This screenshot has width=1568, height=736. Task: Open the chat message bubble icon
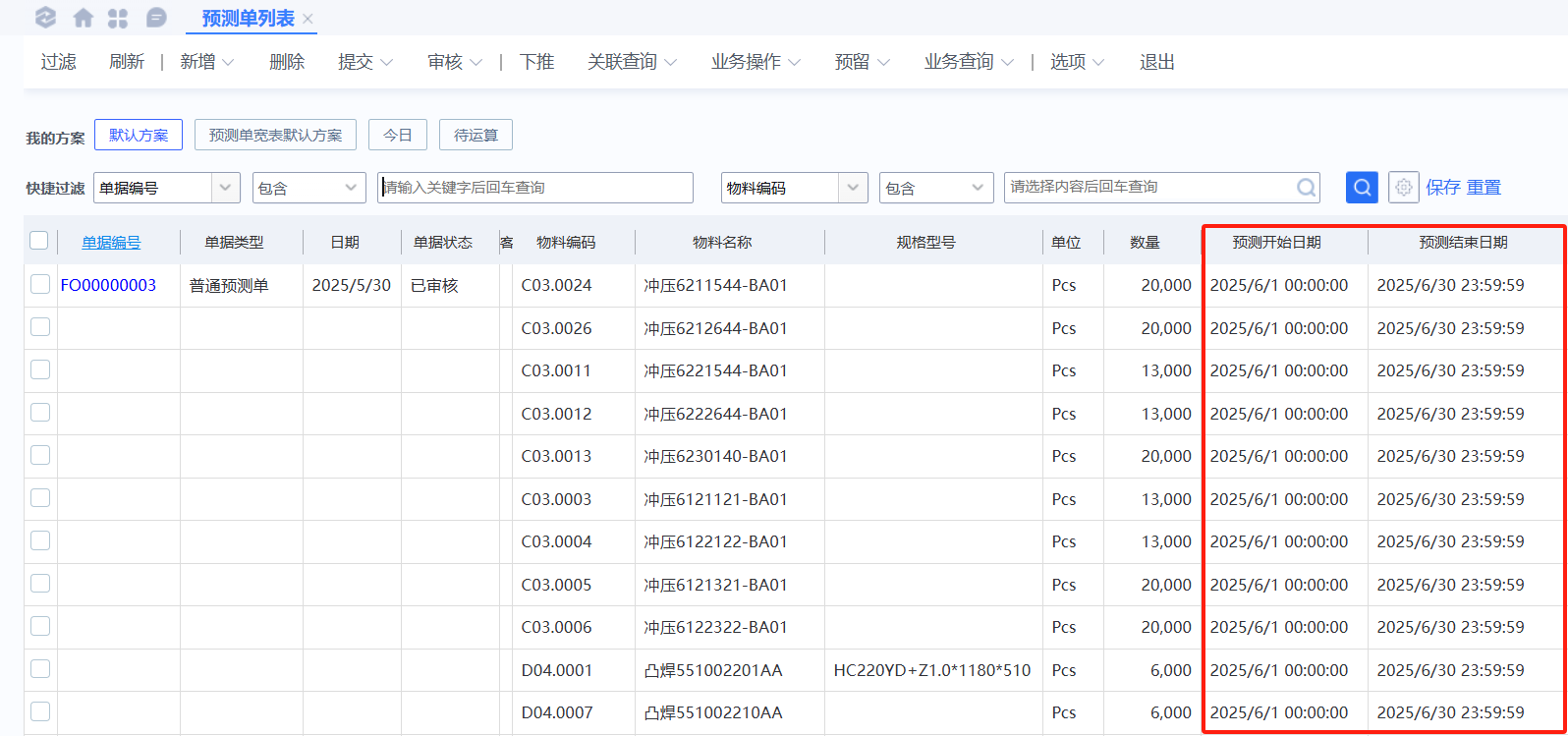(x=155, y=18)
